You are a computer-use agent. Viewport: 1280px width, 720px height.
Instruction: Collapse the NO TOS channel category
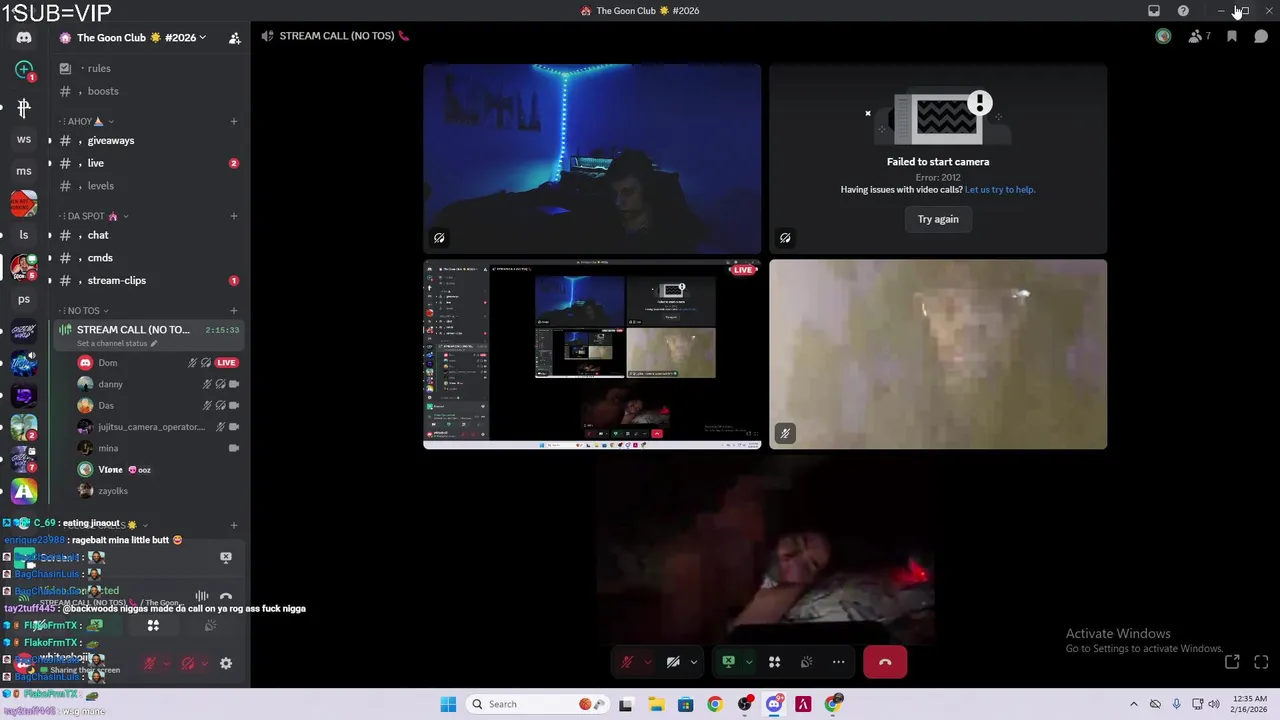[83, 311]
